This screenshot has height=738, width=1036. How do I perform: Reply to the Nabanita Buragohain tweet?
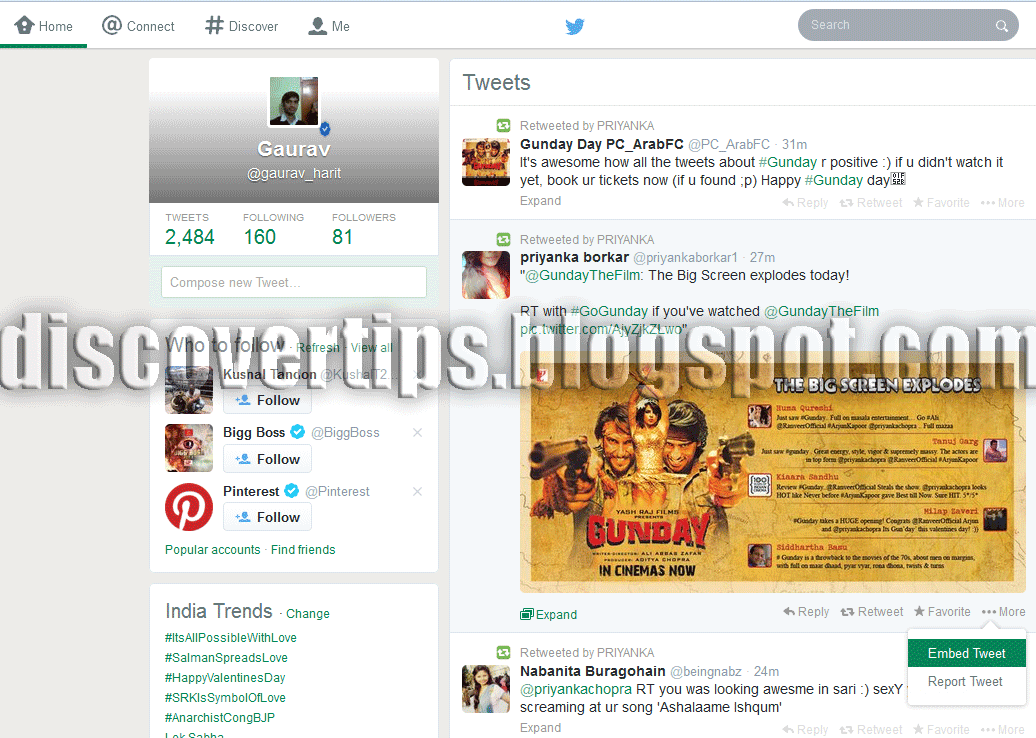(805, 729)
